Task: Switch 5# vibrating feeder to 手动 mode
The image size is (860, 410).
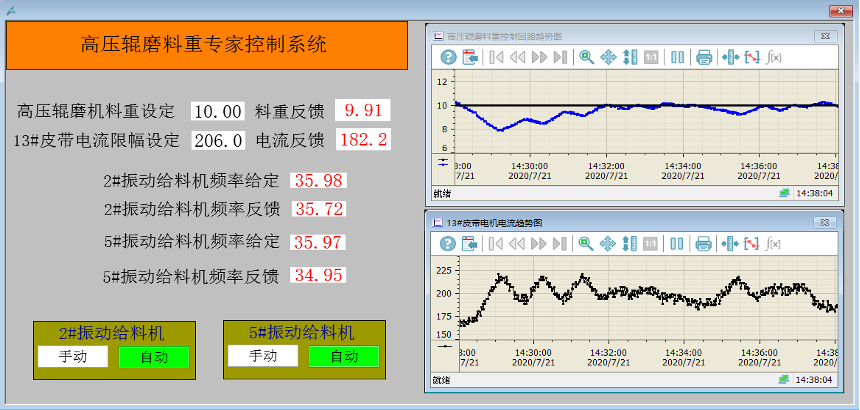Action: coord(262,356)
